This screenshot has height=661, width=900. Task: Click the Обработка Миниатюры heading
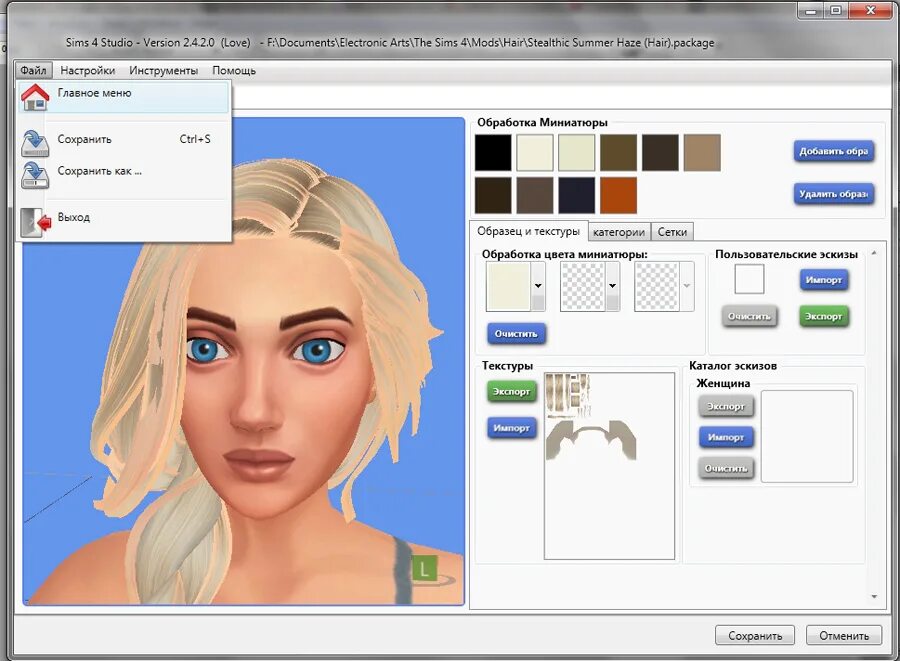point(542,123)
